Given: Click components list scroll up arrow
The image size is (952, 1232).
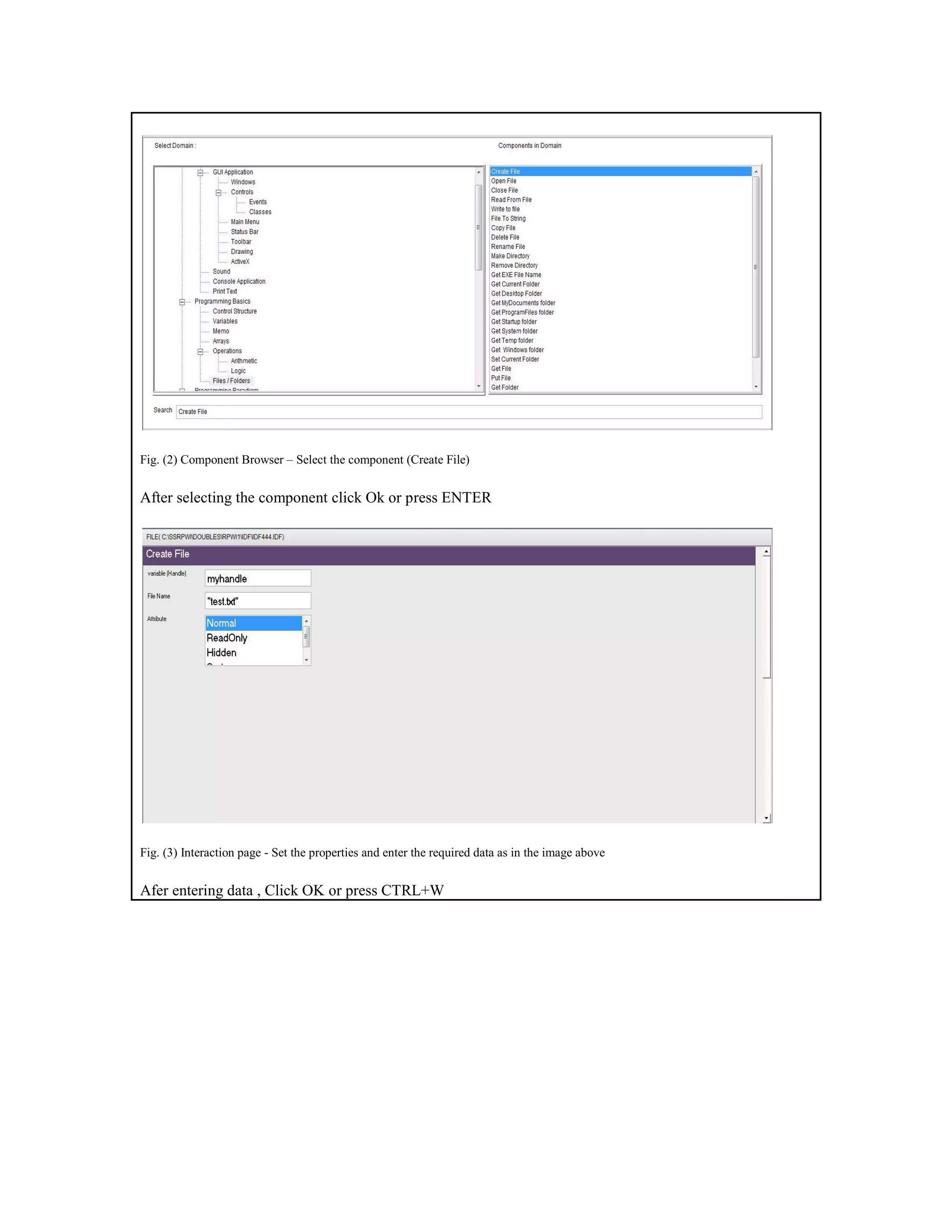Looking at the screenshot, I should [x=756, y=172].
